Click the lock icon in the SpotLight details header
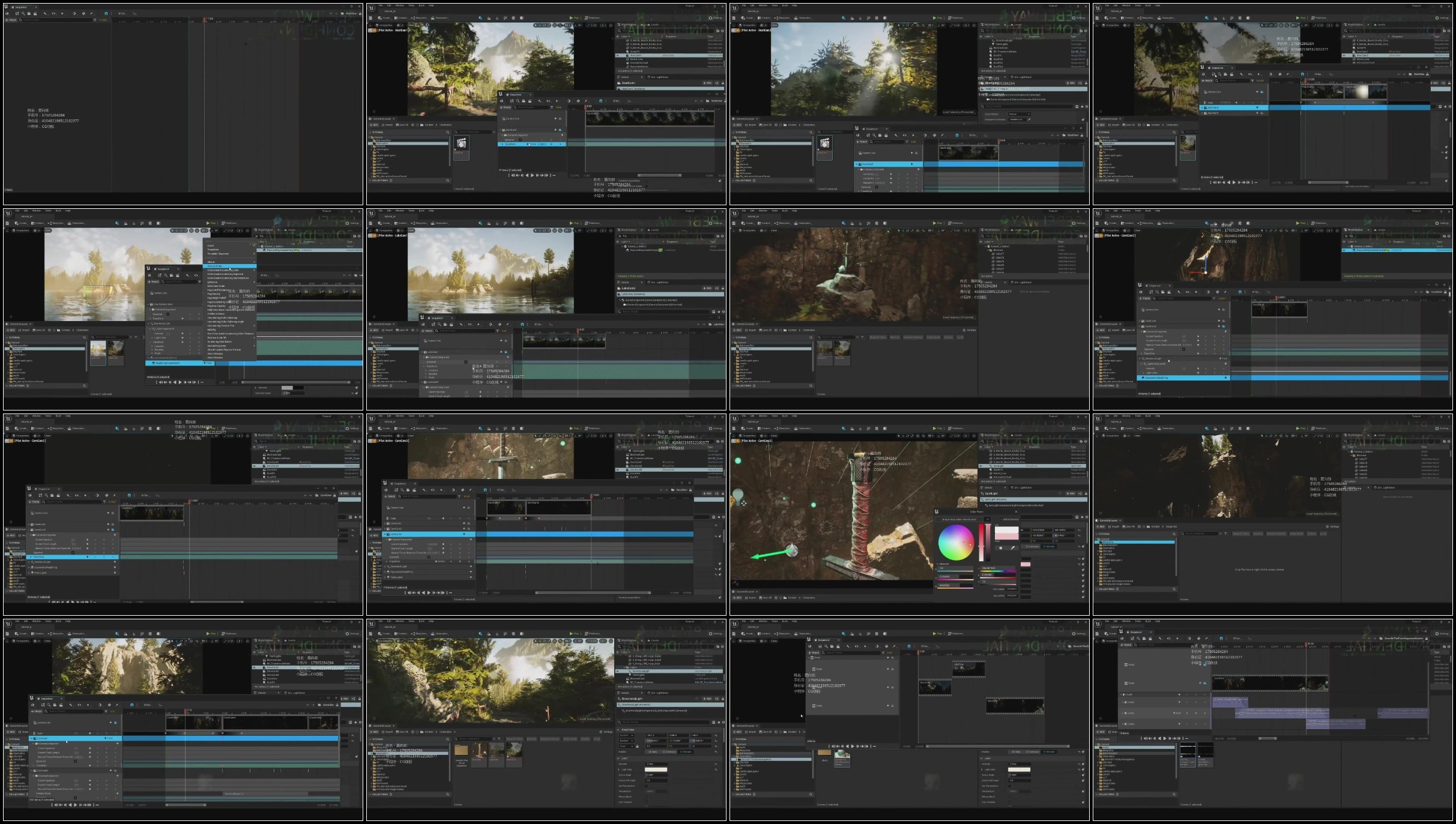This screenshot has width=1456, height=824. (x=1086, y=493)
